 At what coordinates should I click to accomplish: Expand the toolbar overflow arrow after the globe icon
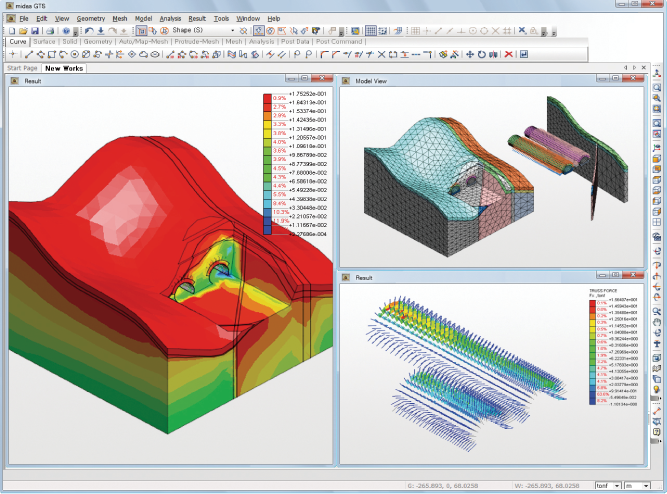click(x=76, y=32)
